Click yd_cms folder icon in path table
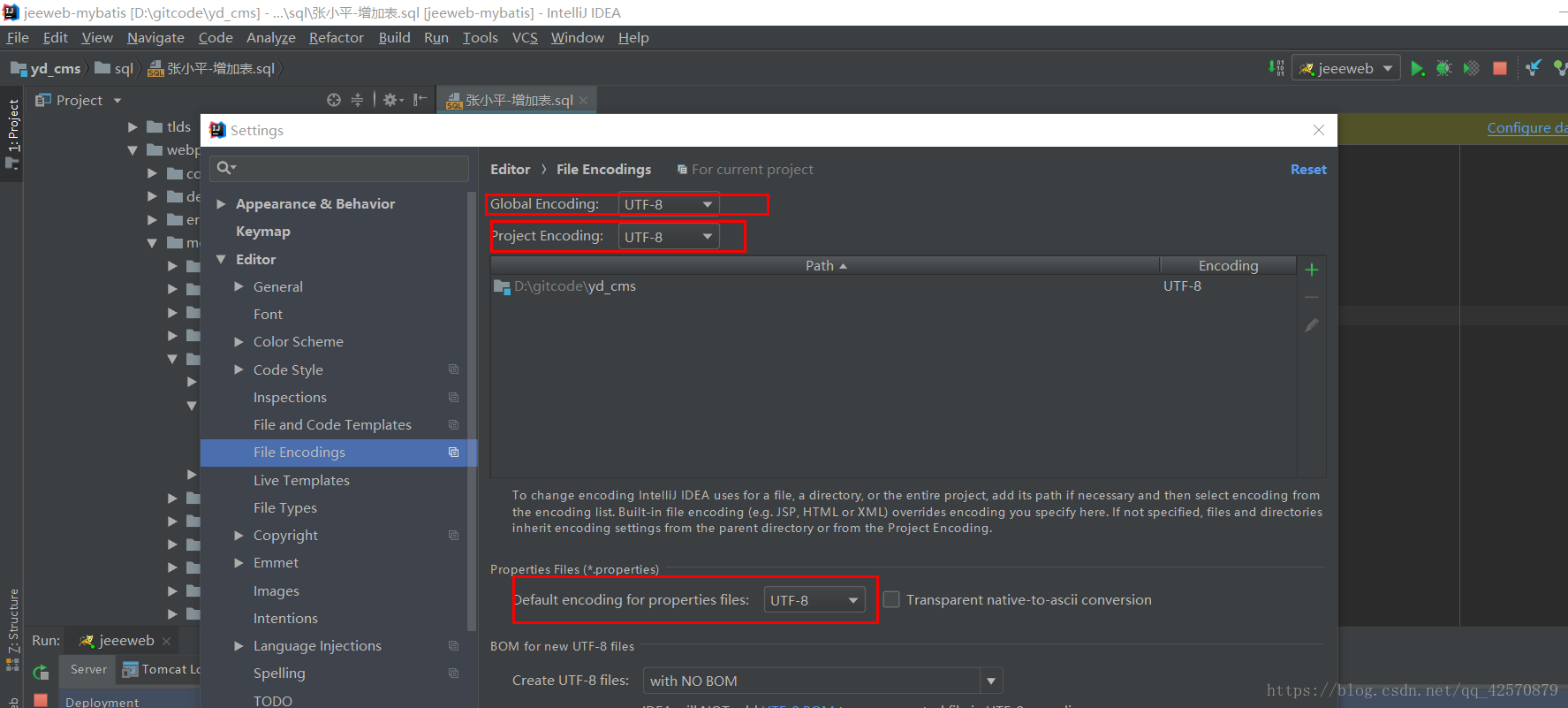The image size is (1568, 708). pos(502,286)
